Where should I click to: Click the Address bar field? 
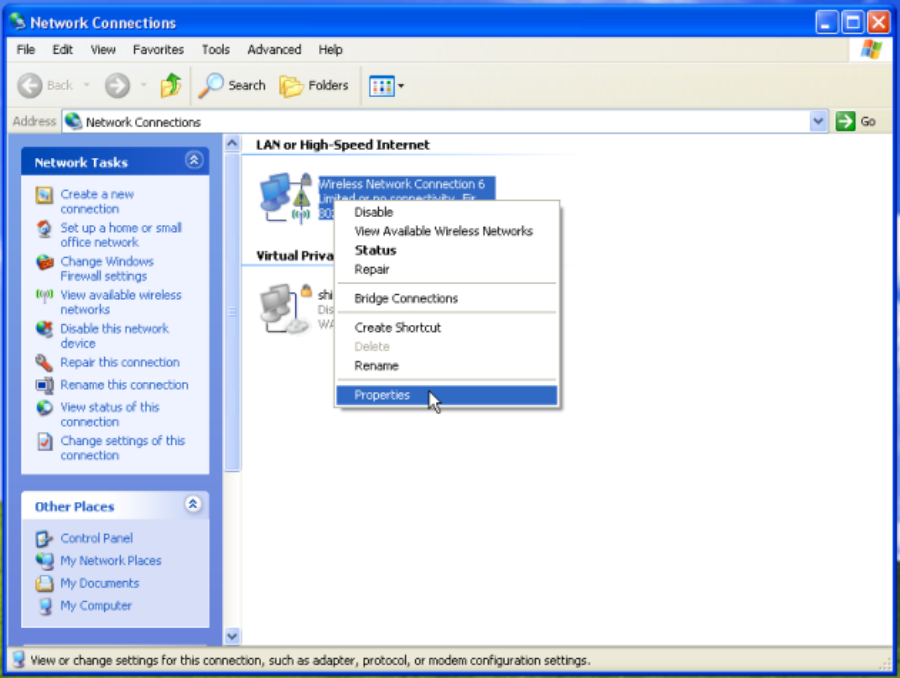[445, 121]
